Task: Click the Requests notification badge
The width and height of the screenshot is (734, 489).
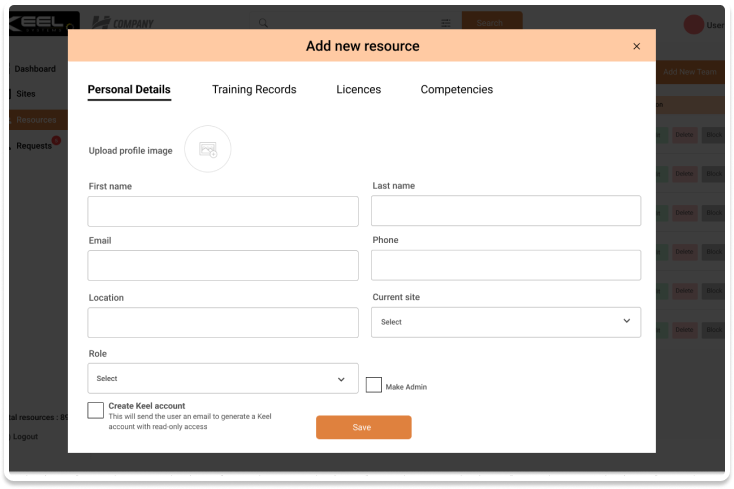Action: pyautogui.click(x=56, y=141)
